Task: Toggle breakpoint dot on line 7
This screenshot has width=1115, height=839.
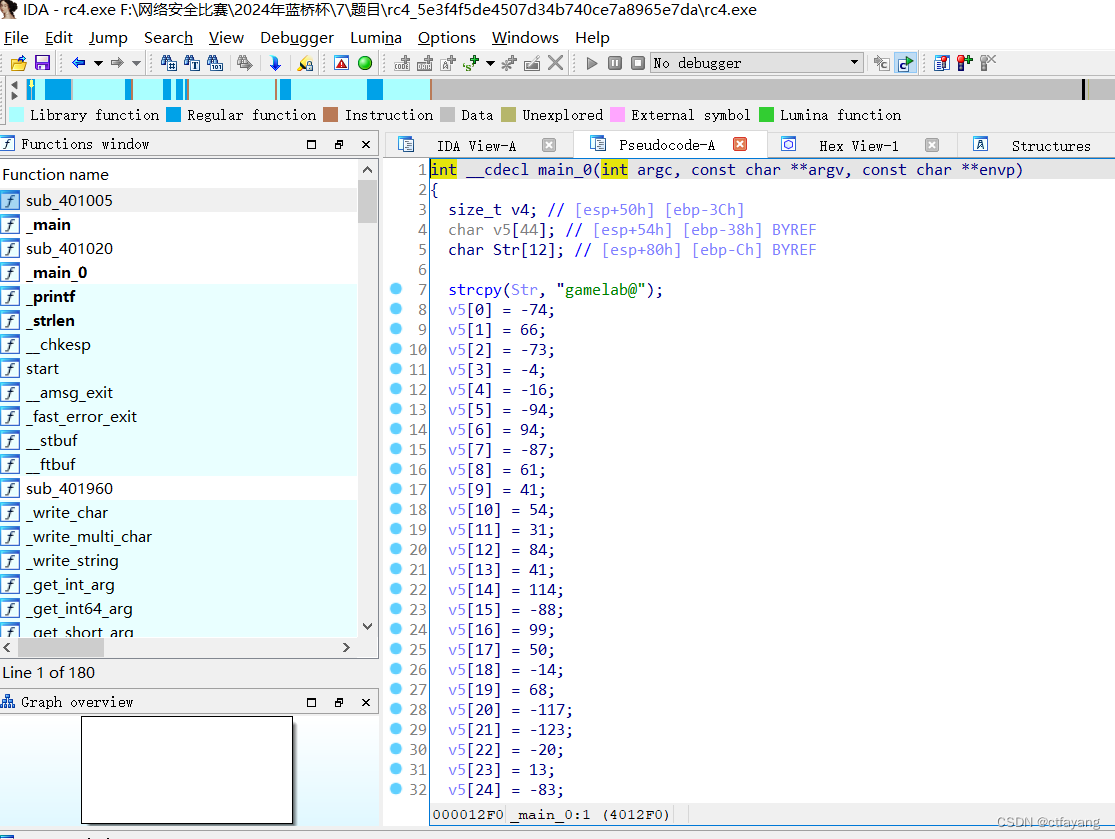Action: tap(396, 290)
